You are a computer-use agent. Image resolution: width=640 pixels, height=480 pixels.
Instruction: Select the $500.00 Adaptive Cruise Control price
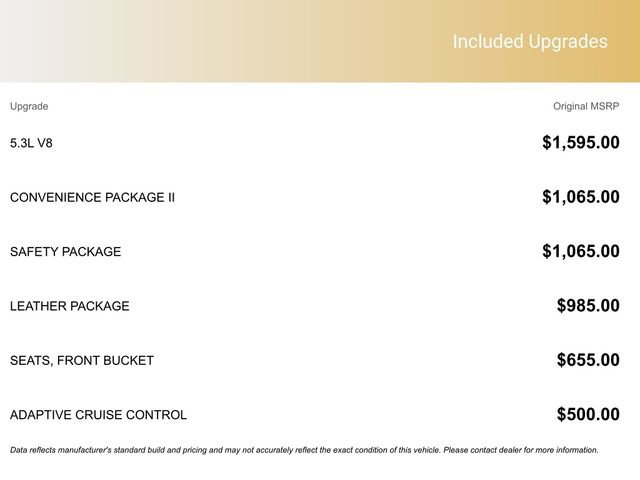point(588,415)
